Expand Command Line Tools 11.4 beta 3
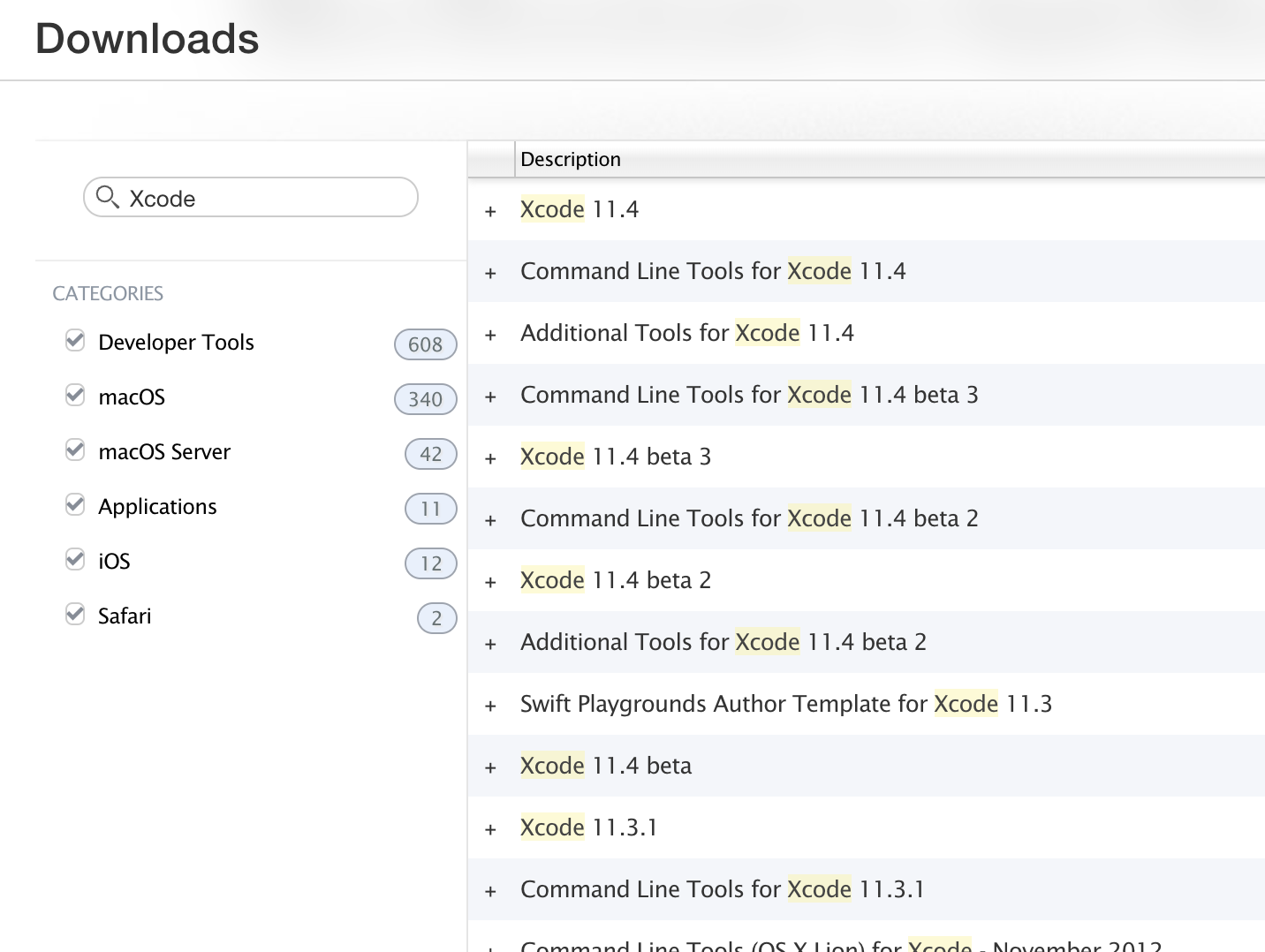The height and width of the screenshot is (952, 1265). [x=490, y=397]
